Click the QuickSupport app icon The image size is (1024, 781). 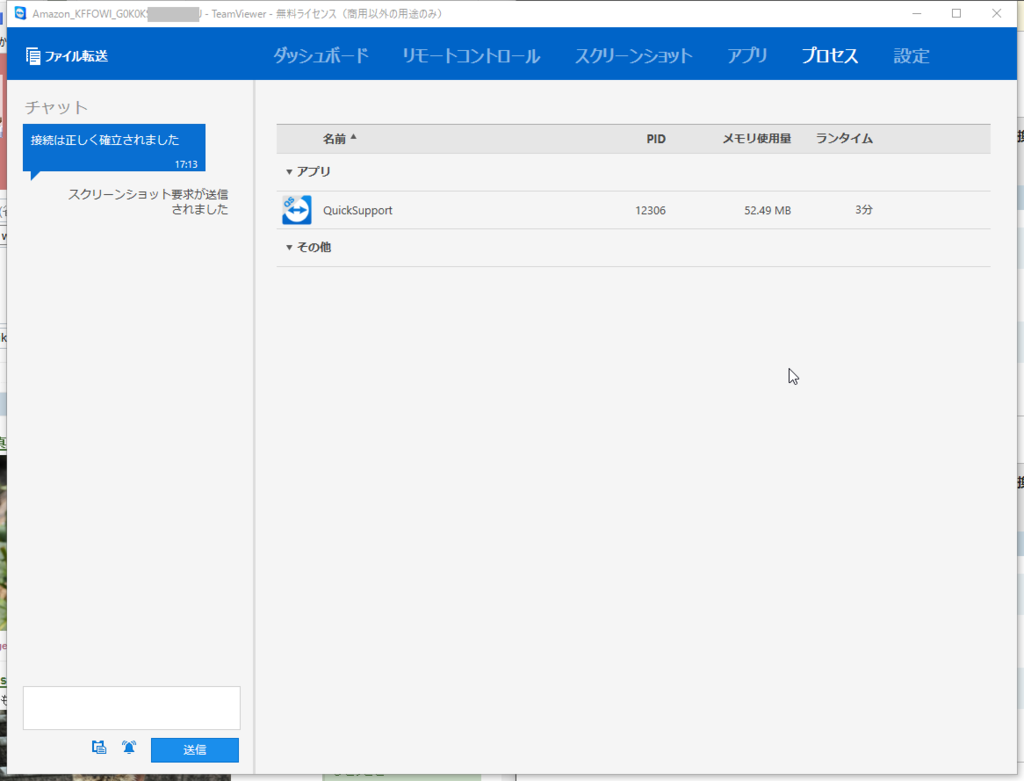click(x=296, y=210)
